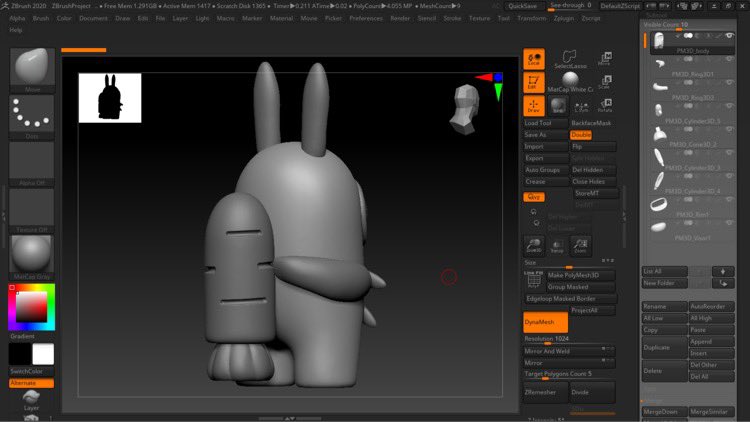The image size is (750, 422).
Task: Click the QuickSave button
Action: pos(522,6)
